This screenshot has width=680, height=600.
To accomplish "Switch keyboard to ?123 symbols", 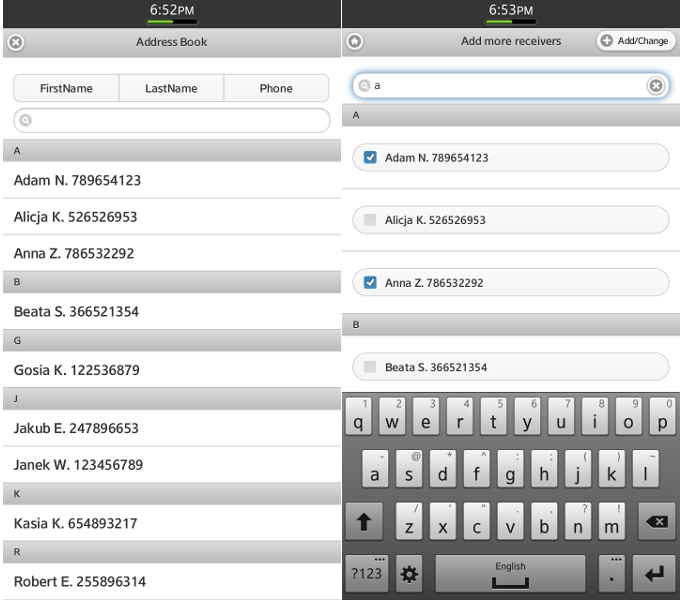I will click(x=367, y=575).
